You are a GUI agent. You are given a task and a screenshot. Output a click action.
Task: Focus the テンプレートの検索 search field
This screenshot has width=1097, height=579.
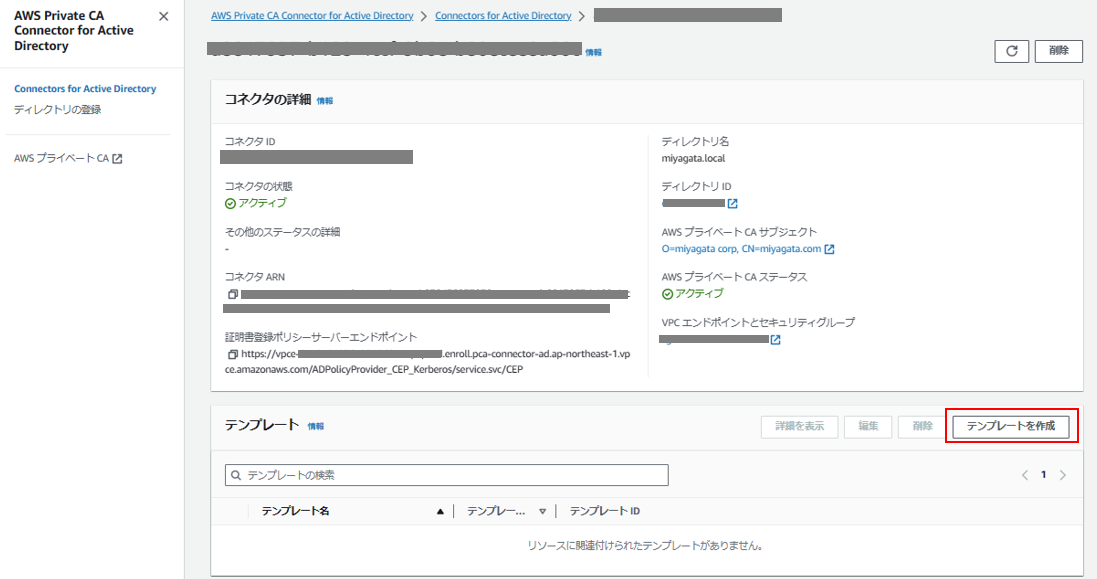point(446,476)
